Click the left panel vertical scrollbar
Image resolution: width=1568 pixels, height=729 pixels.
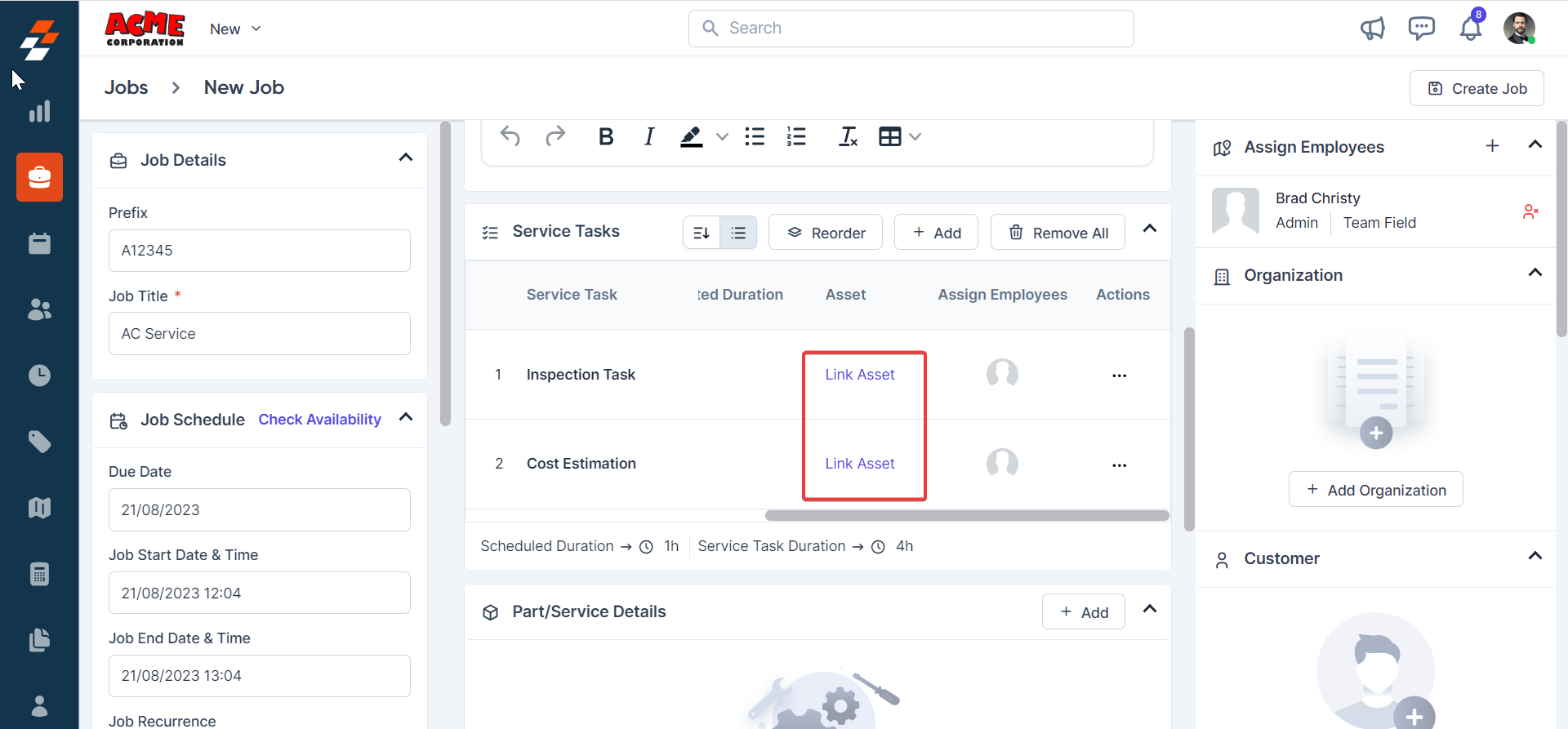445,273
